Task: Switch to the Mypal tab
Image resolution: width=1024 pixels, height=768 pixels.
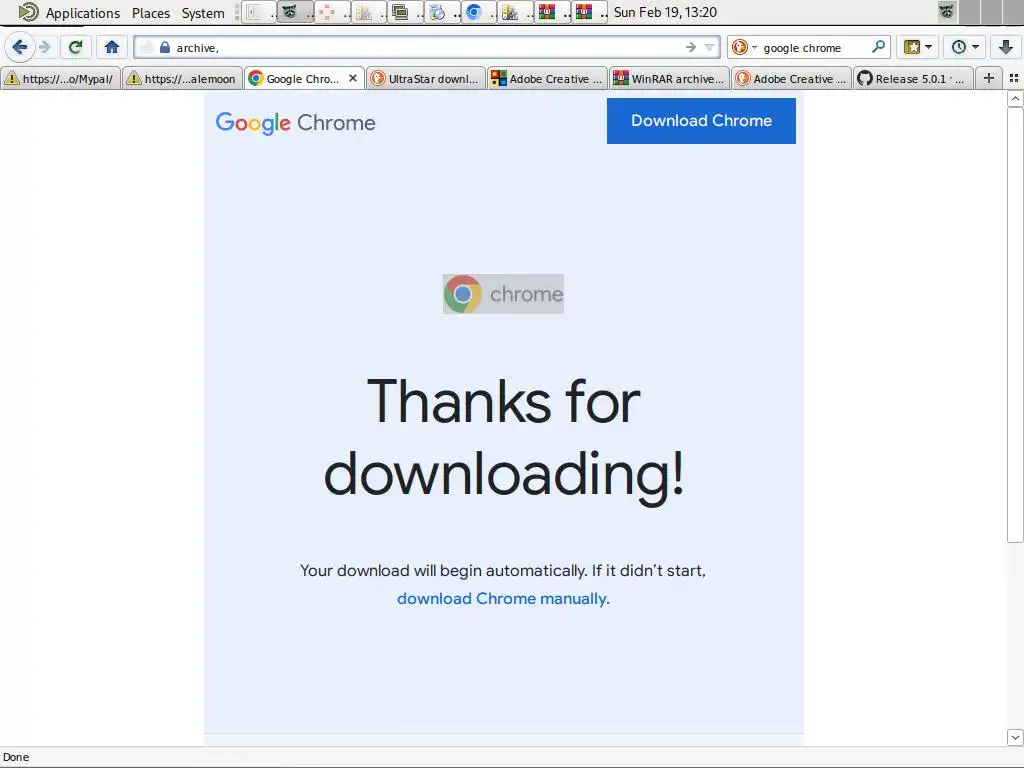Action: (x=61, y=78)
